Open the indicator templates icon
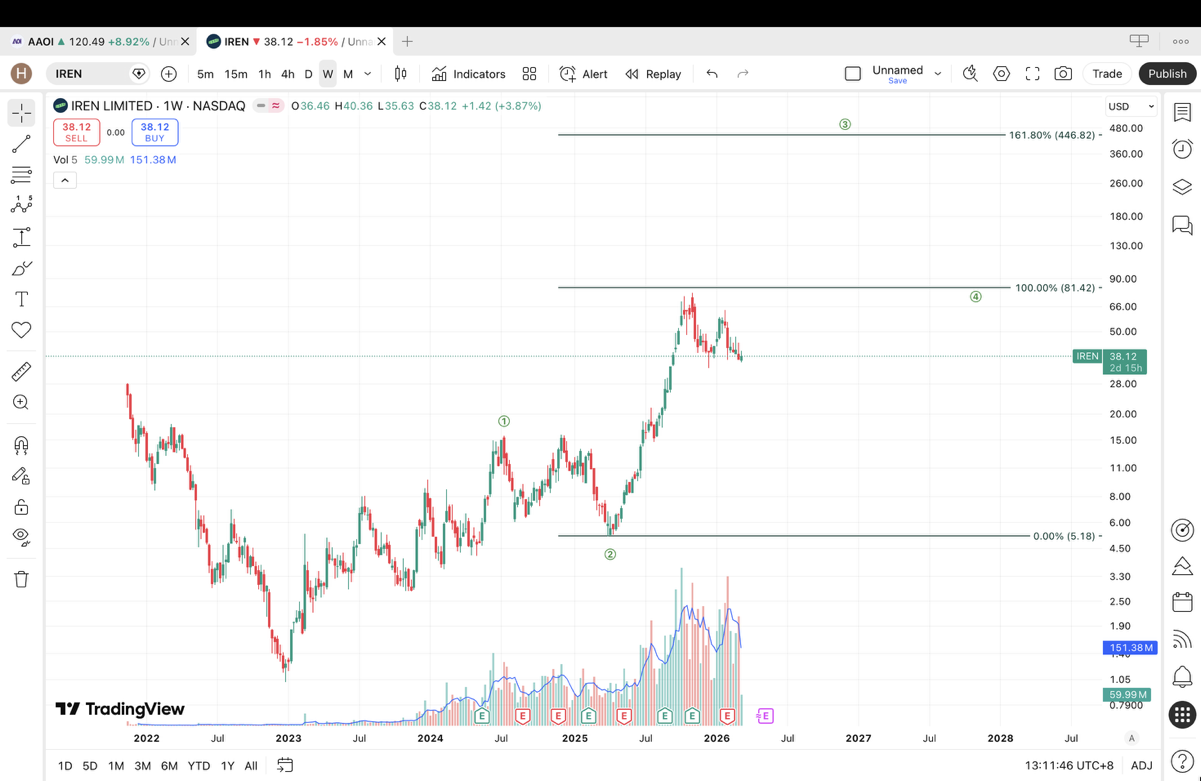 (x=529, y=74)
